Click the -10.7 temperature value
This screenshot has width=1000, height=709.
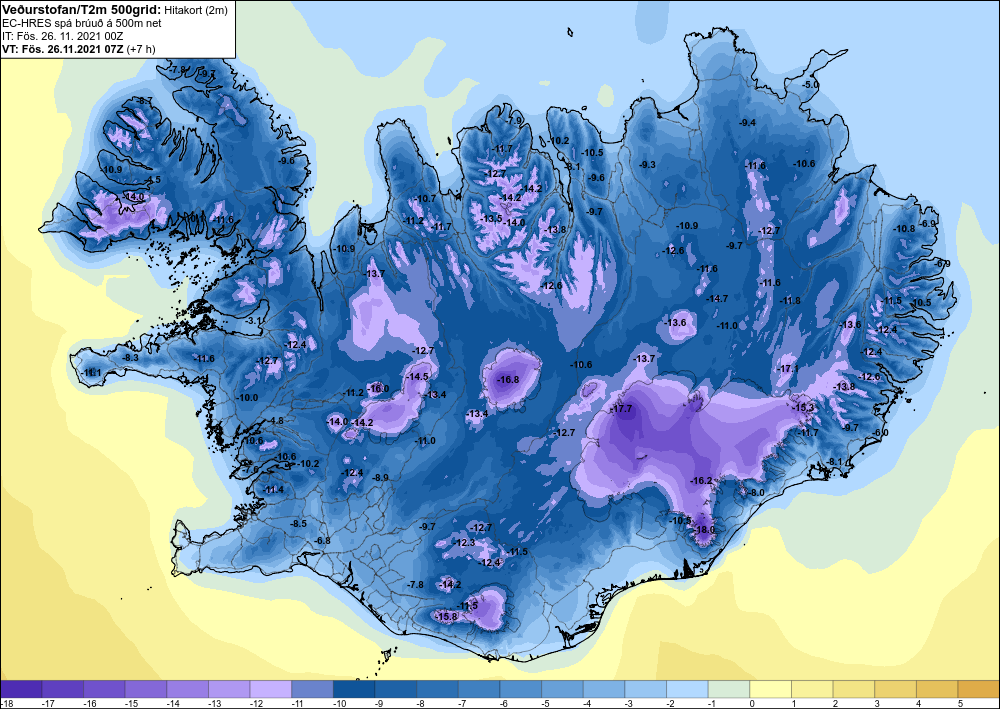coord(425,198)
